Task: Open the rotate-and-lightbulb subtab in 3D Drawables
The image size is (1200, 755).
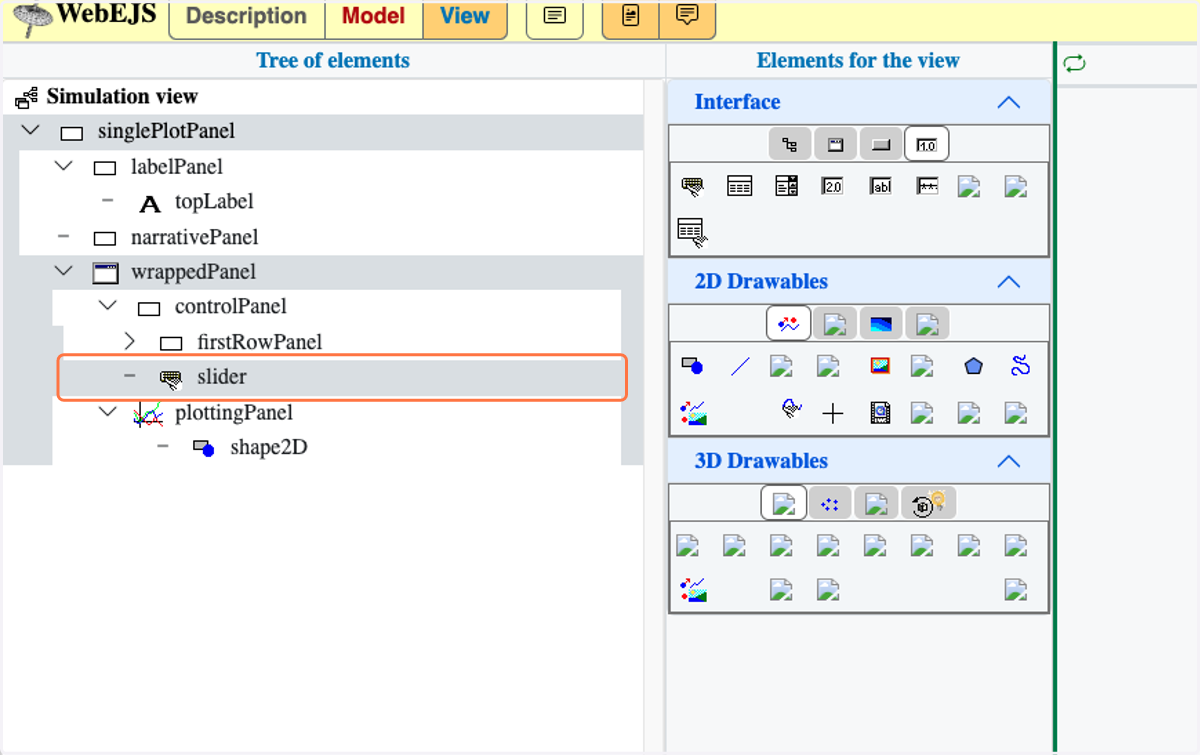Action: (x=929, y=504)
